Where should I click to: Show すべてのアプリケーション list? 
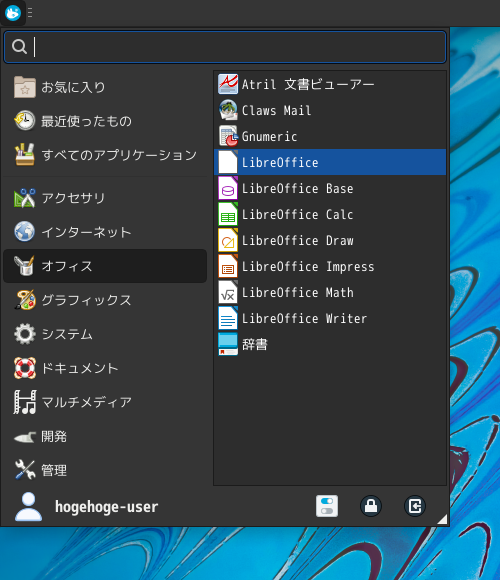click(x=105, y=155)
